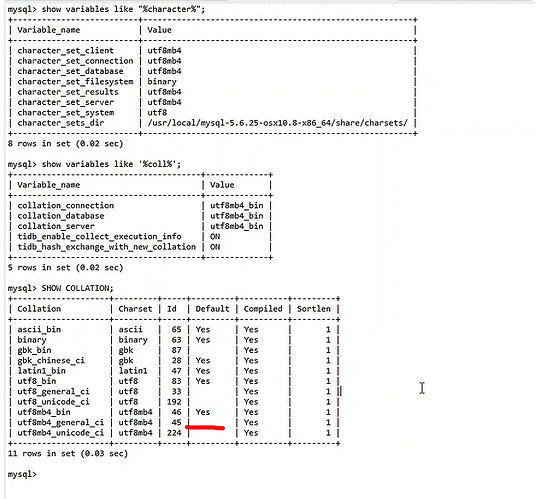
Task: Click the latin1_bin collation entry
Action: (41, 371)
